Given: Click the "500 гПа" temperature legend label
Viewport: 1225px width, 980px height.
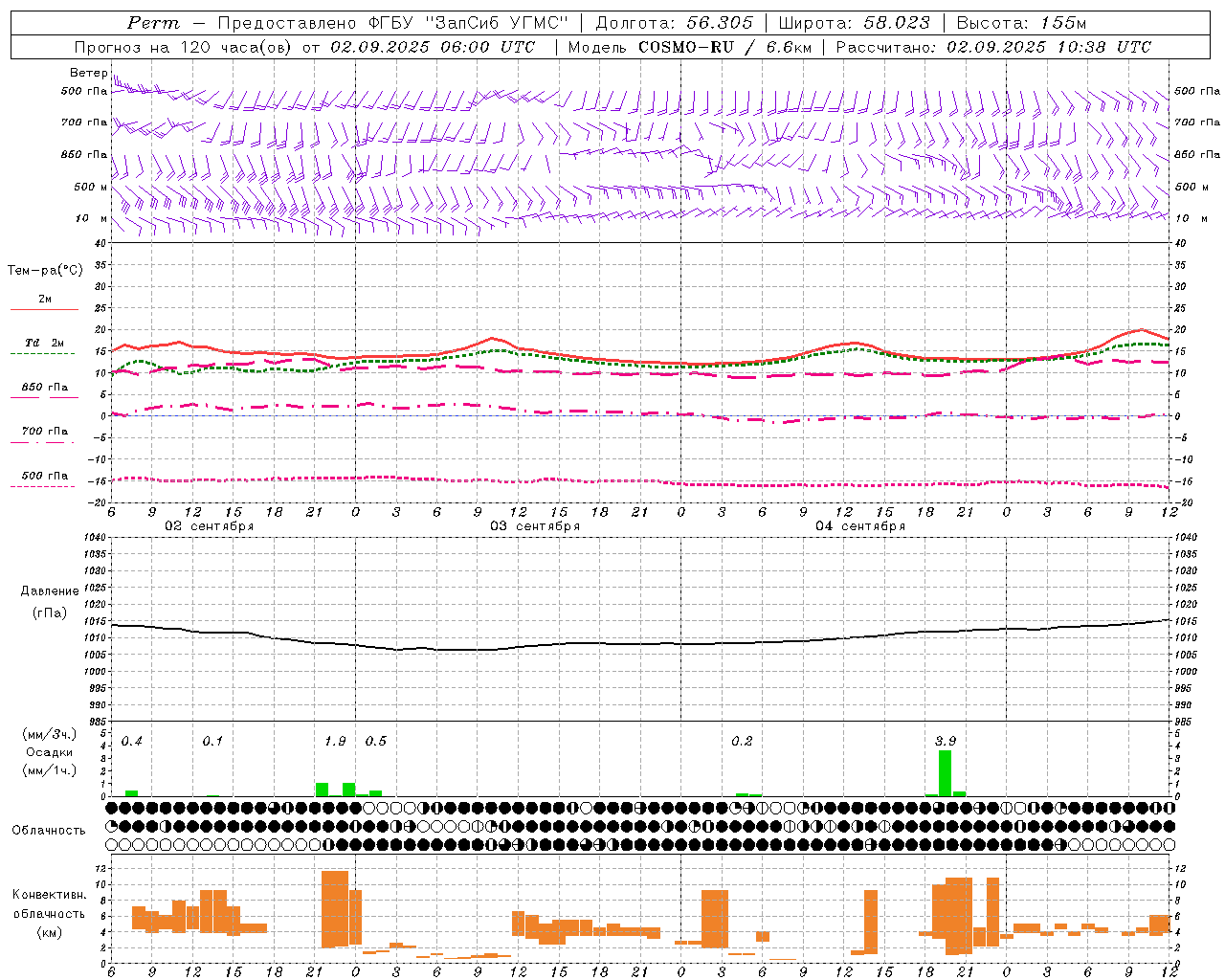Looking at the screenshot, I should coord(44,476).
